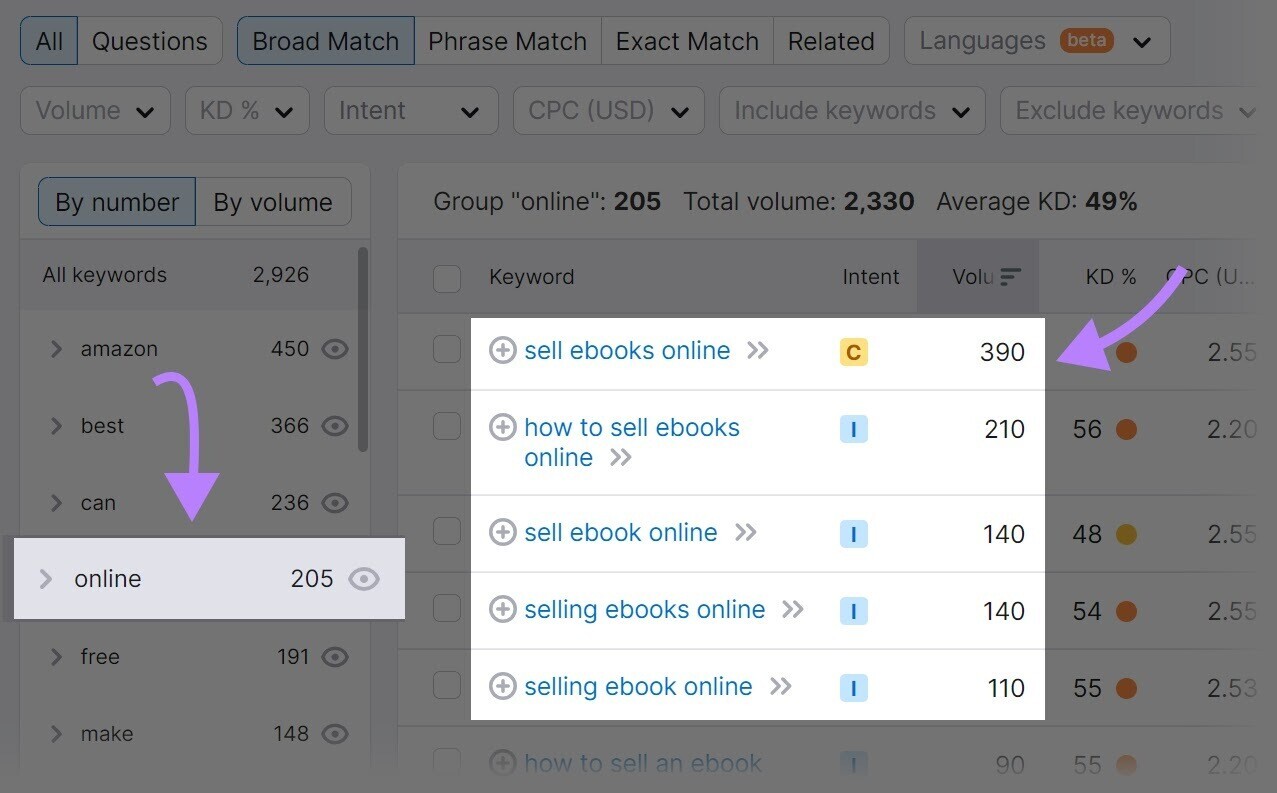The image size is (1277, 793).
Task: Select the All tab
Action: tap(49, 41)
